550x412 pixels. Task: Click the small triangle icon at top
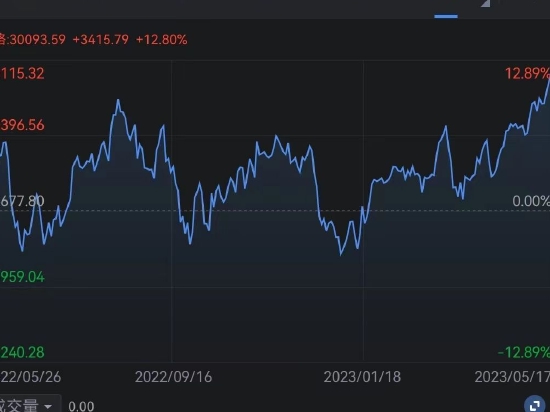(485, 3)
